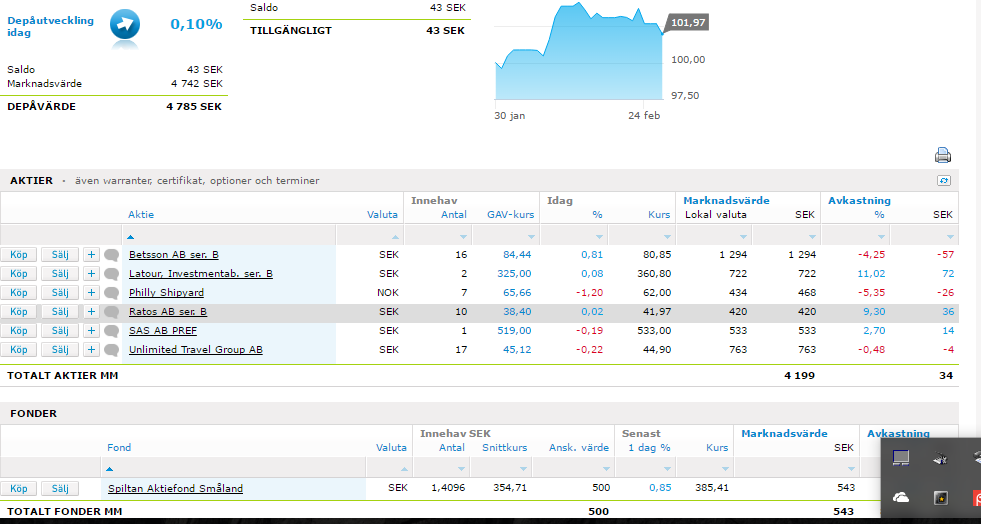Click plus icon on Philly Shipyard row
The height and width of the screenshot is (524, 981).
click(91, 293)
